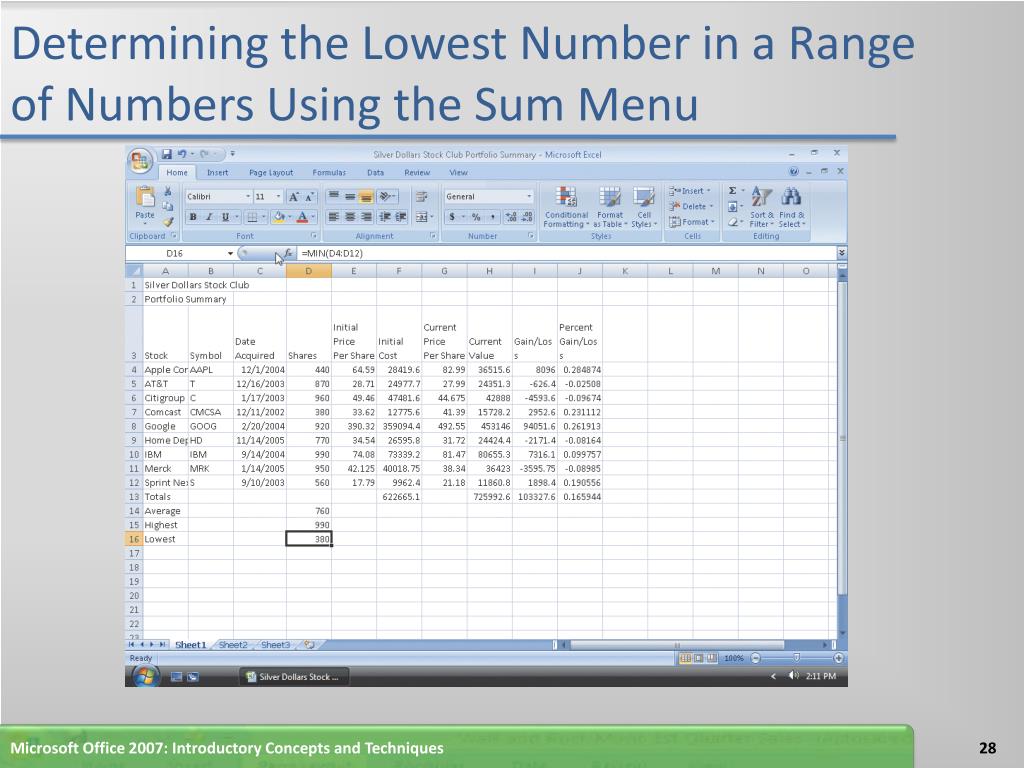Viewport: 1024px width, 768px height.
Task: Customize Quick Access Toolbar dropdown
Action: tap(232, 154)
